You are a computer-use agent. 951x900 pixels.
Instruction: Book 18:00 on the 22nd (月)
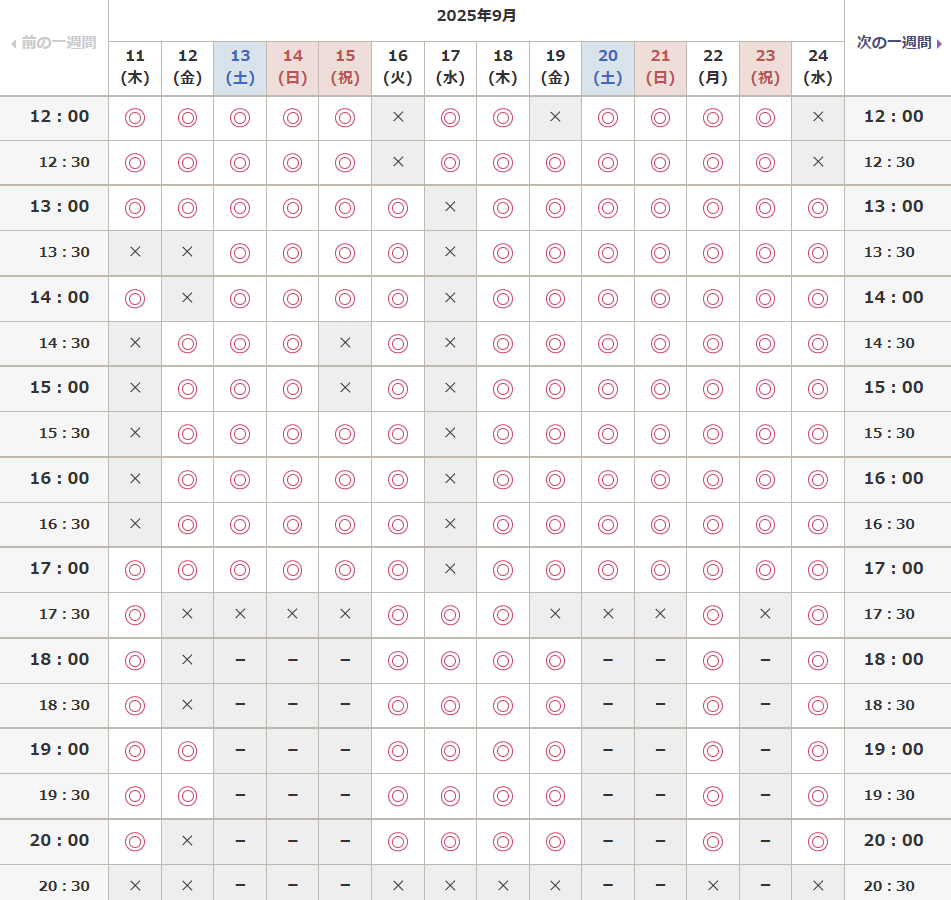[x=713, y=660]
